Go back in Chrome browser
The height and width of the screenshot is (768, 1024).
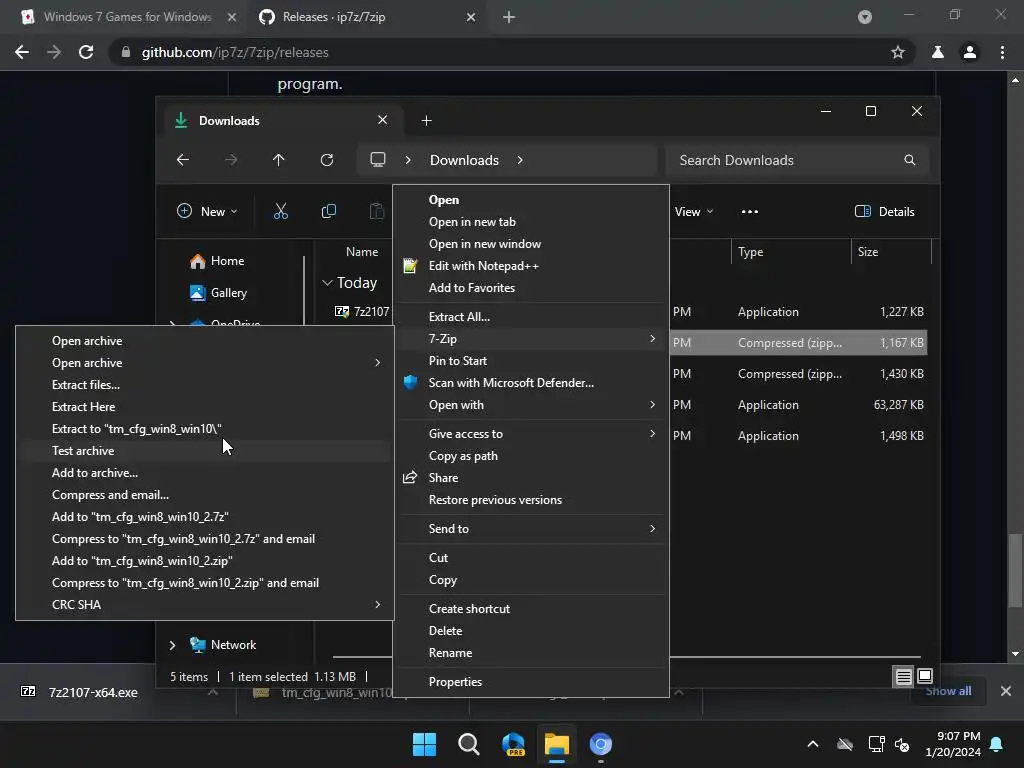[x=22, y=52]
